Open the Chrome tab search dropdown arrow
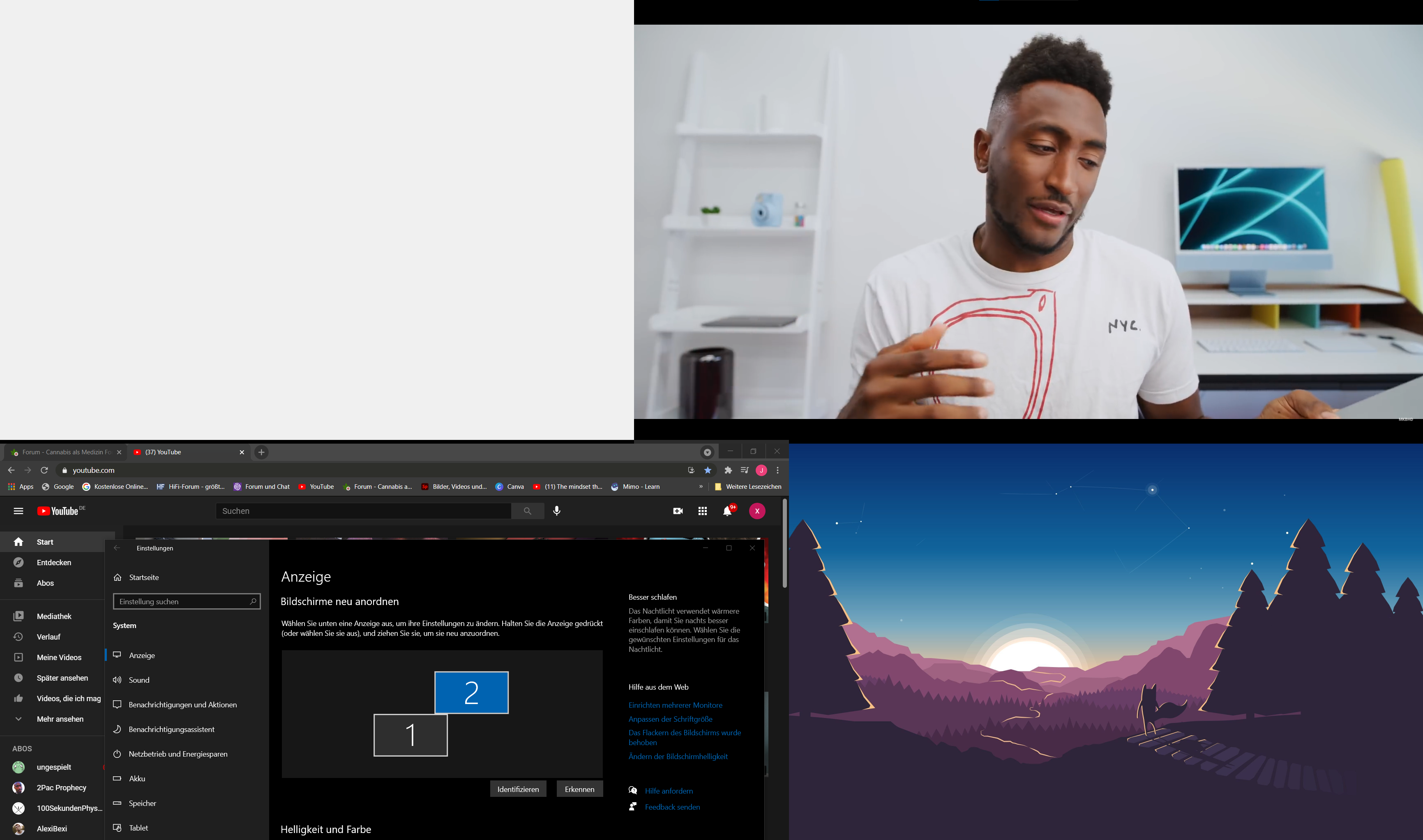The height and width of the screenshot is (840, 1423). click(x=707, y=452)
